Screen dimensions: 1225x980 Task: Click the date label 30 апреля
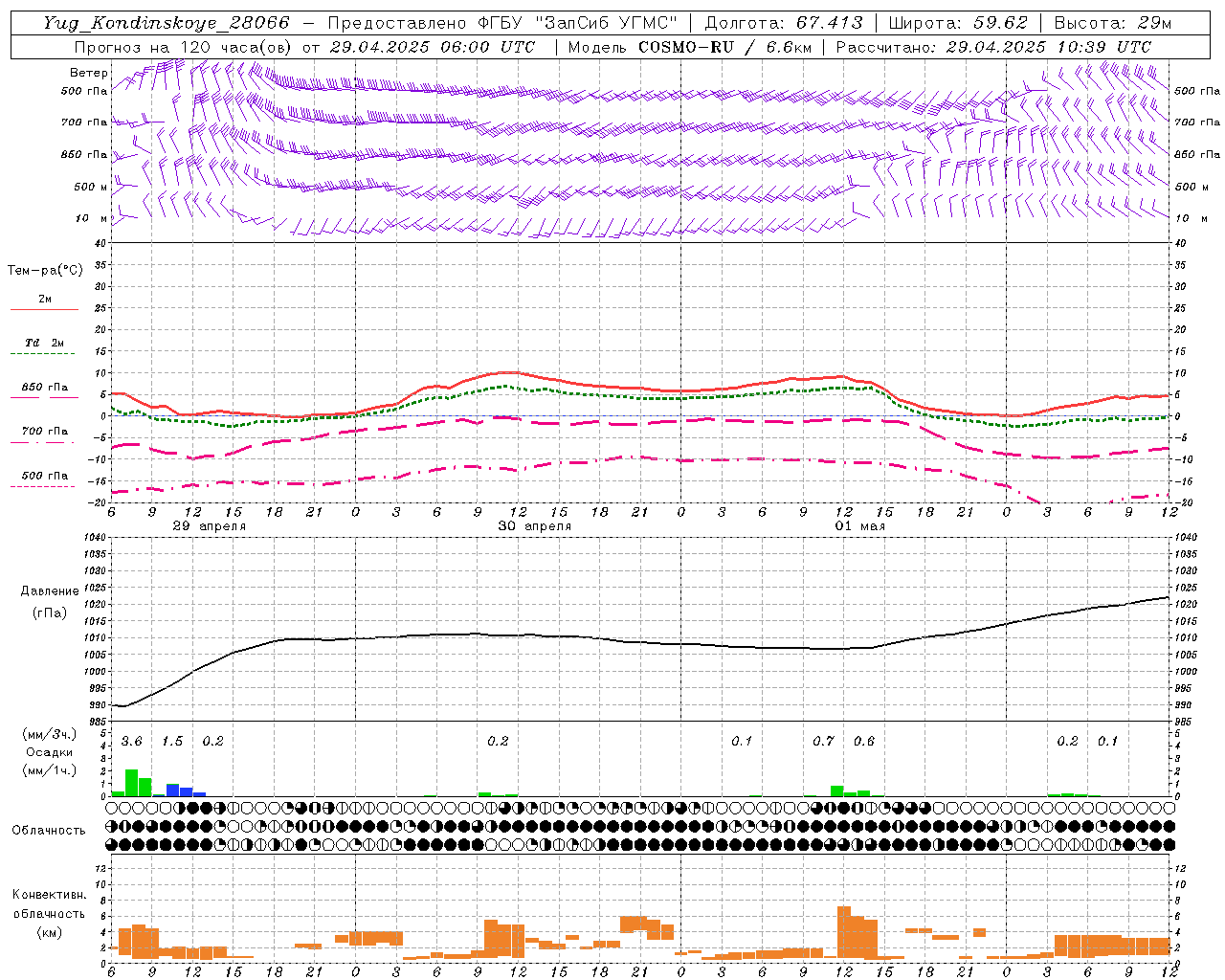535,526
